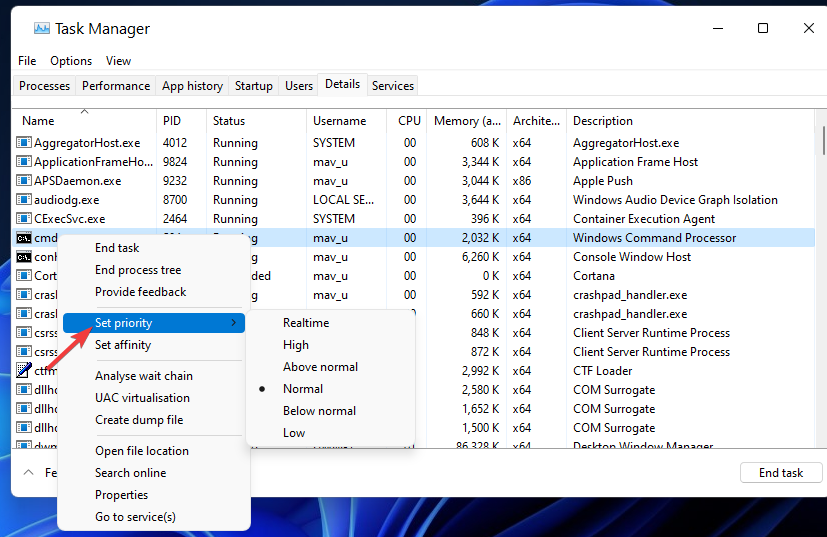Click the End task button

781,473
